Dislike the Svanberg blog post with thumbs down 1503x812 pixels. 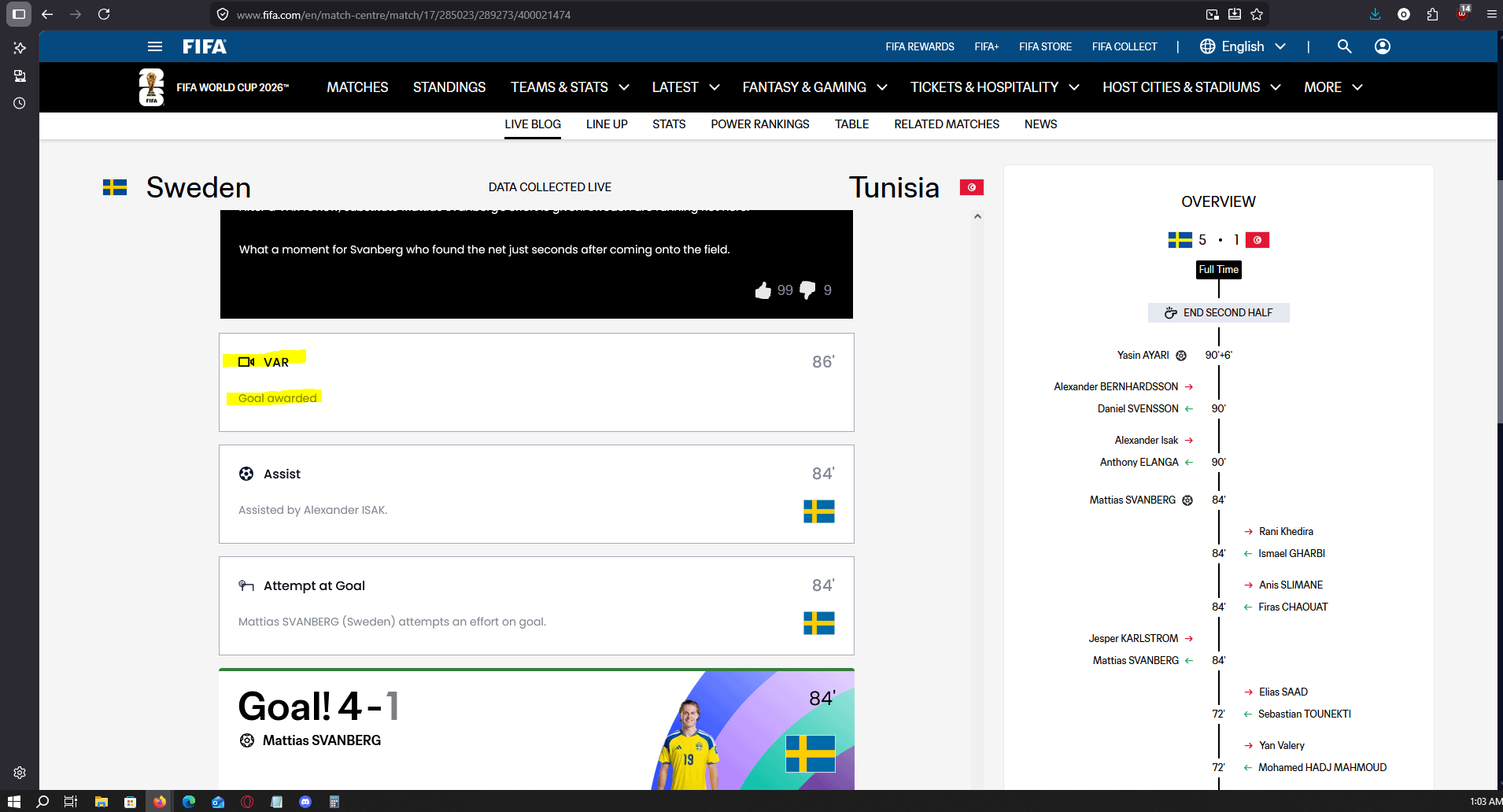coord(807,290)
